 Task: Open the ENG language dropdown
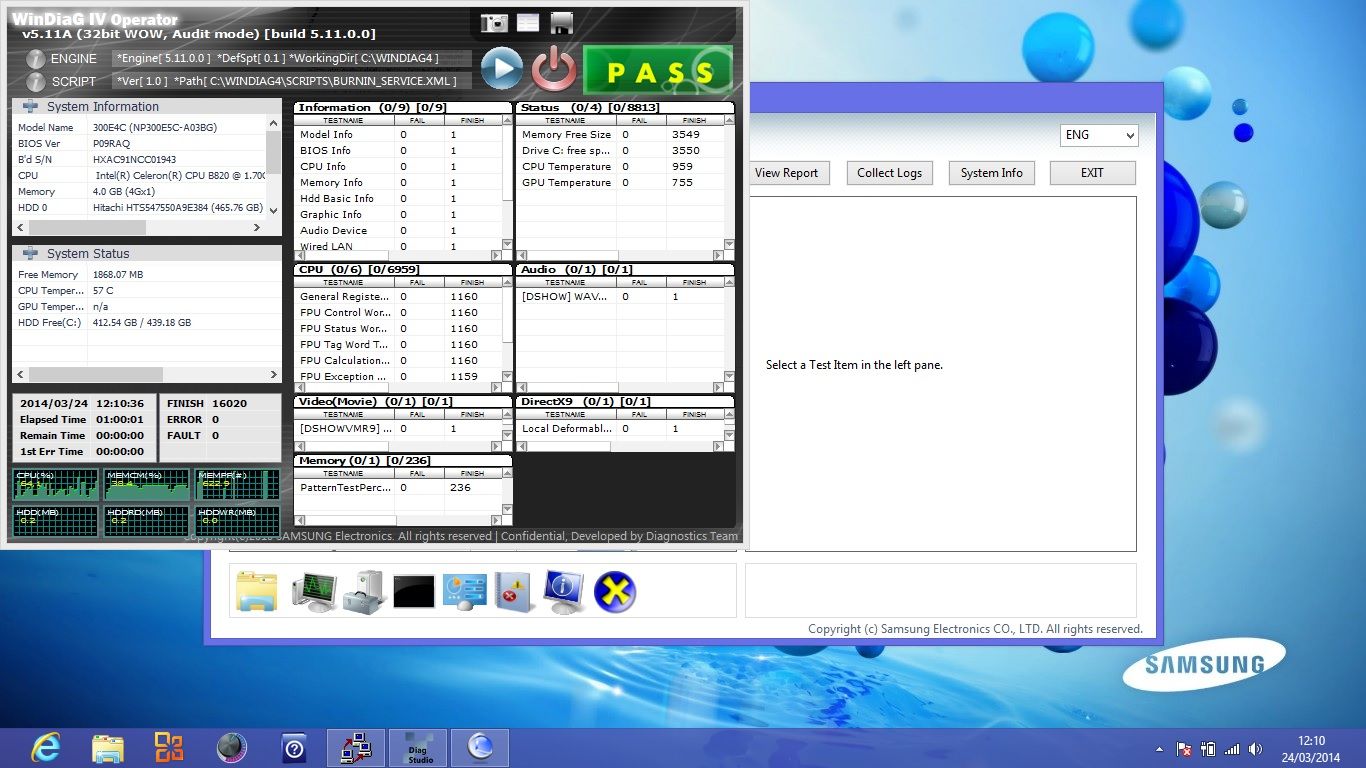[1099, 135]
